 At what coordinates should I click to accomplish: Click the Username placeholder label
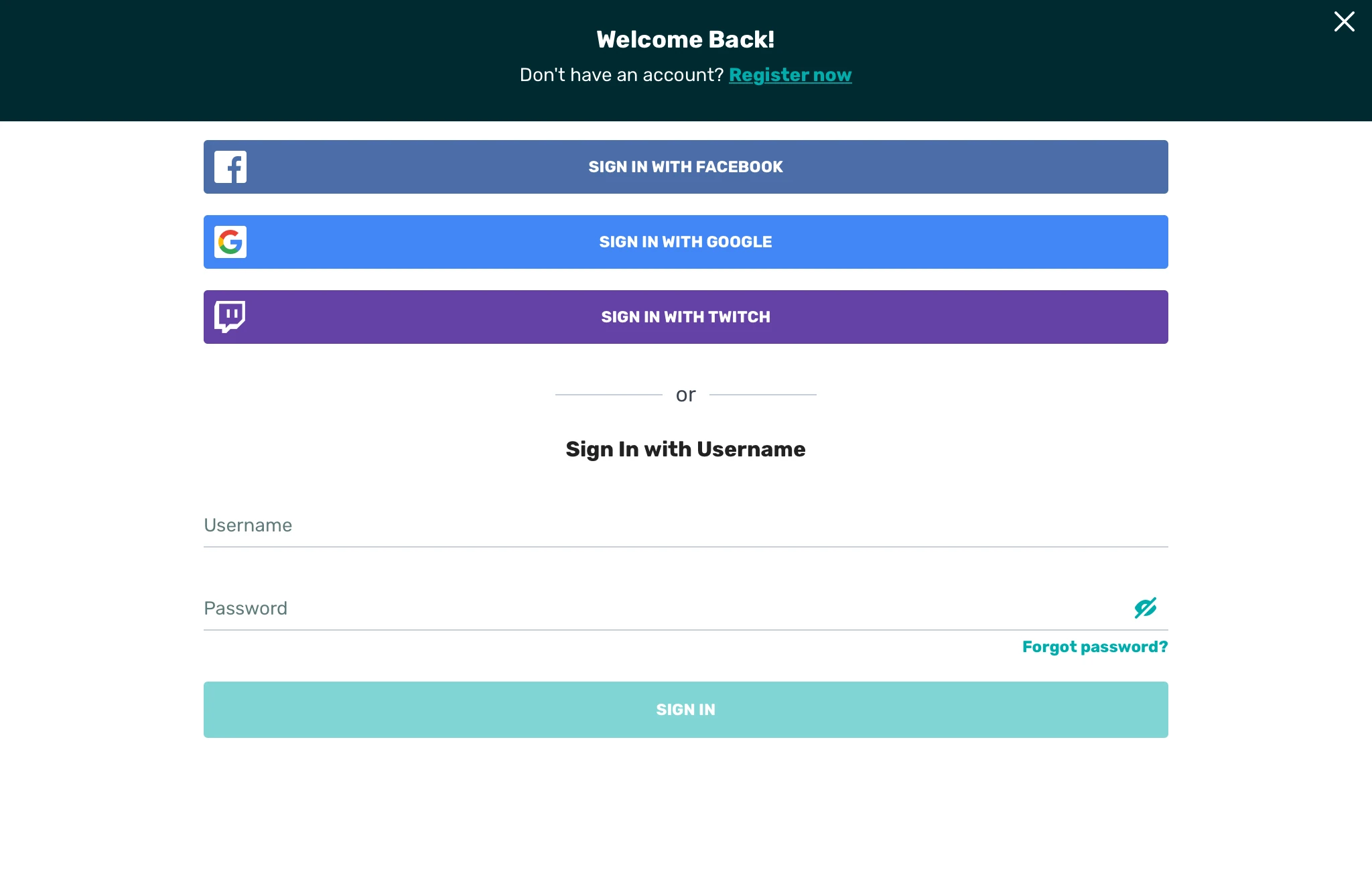click(248, 525)
